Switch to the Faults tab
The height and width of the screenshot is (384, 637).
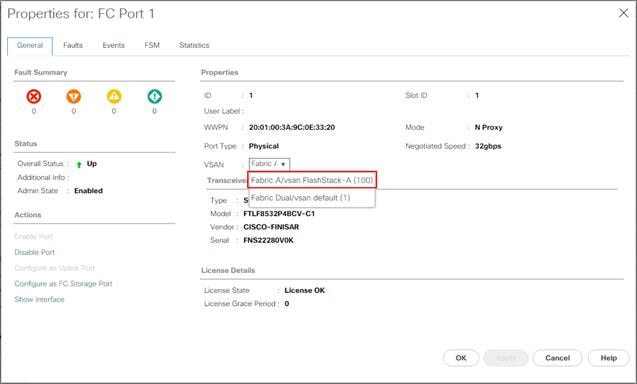coord(73,46)
